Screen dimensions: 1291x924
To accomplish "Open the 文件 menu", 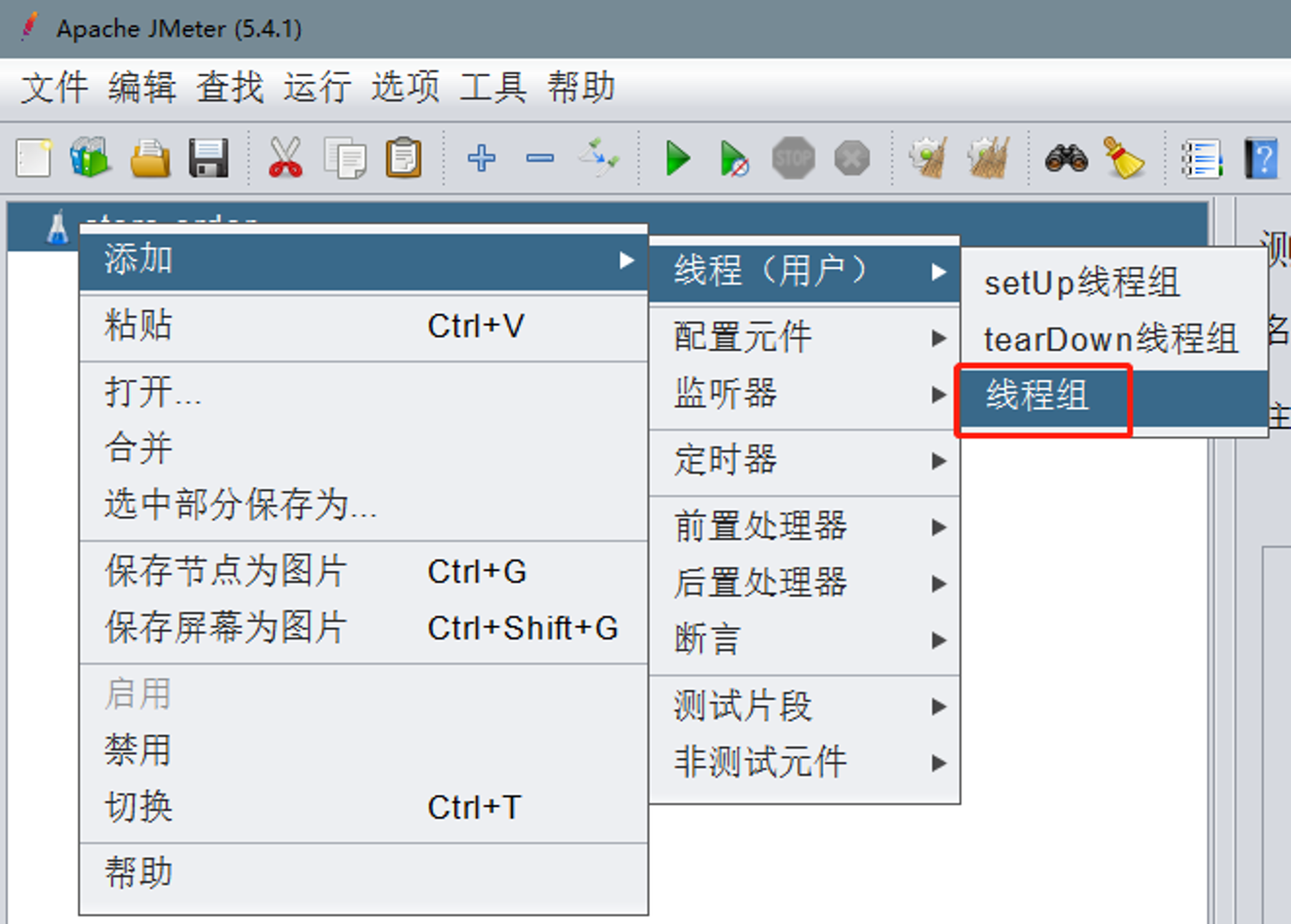I will [x=54, y=87].
